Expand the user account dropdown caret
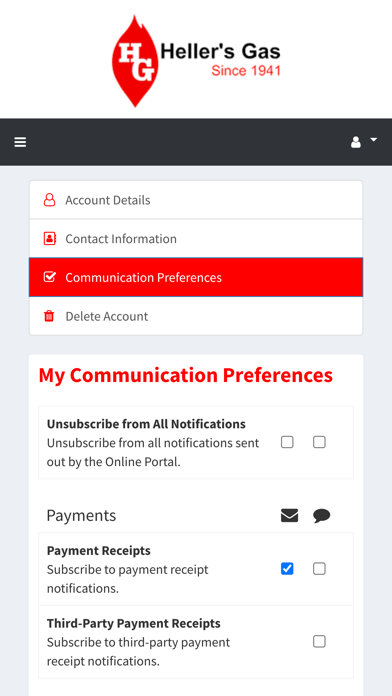This screenshot has width=392, height=696. click(x=373, y=140)
